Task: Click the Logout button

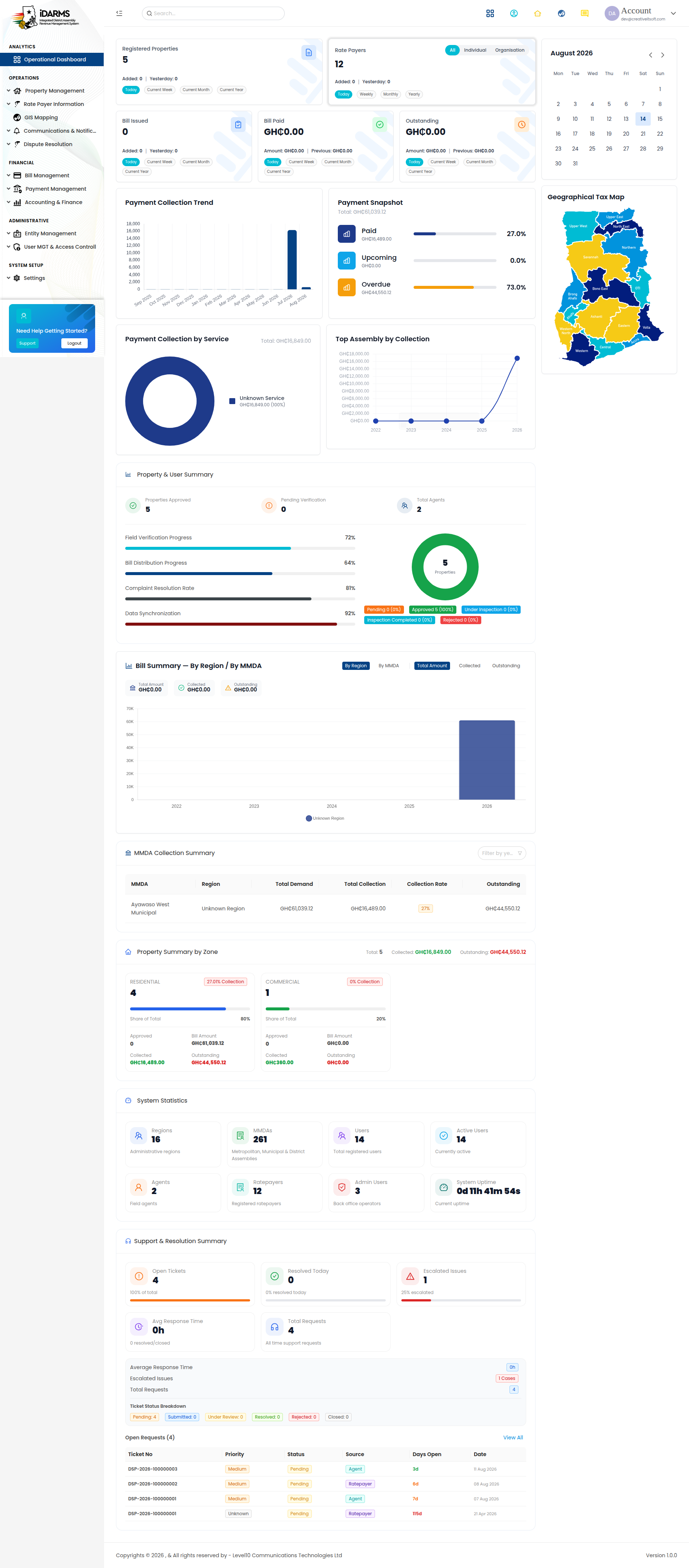Action: click(x=74, y=343)
